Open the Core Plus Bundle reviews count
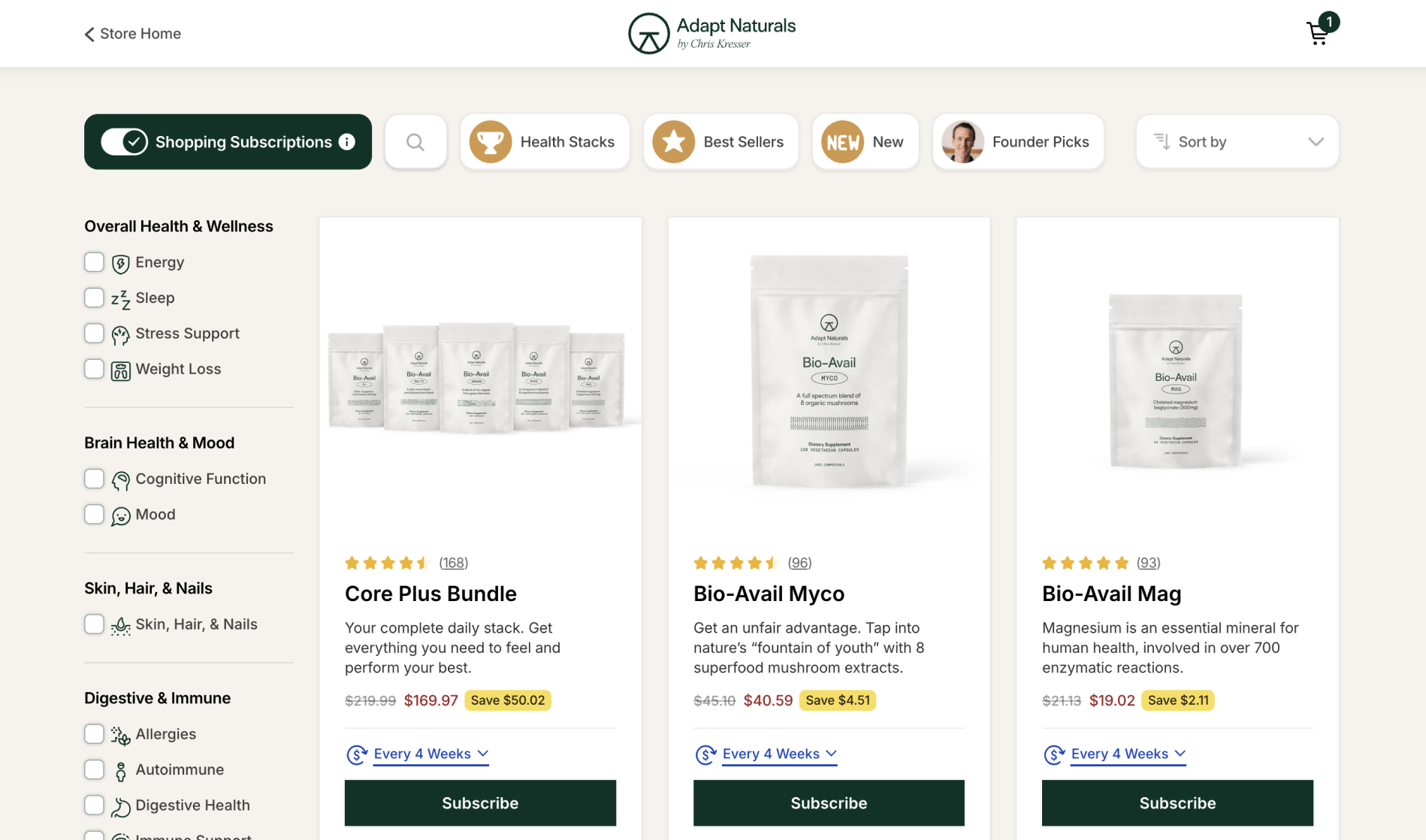 [x=454, y=562]
